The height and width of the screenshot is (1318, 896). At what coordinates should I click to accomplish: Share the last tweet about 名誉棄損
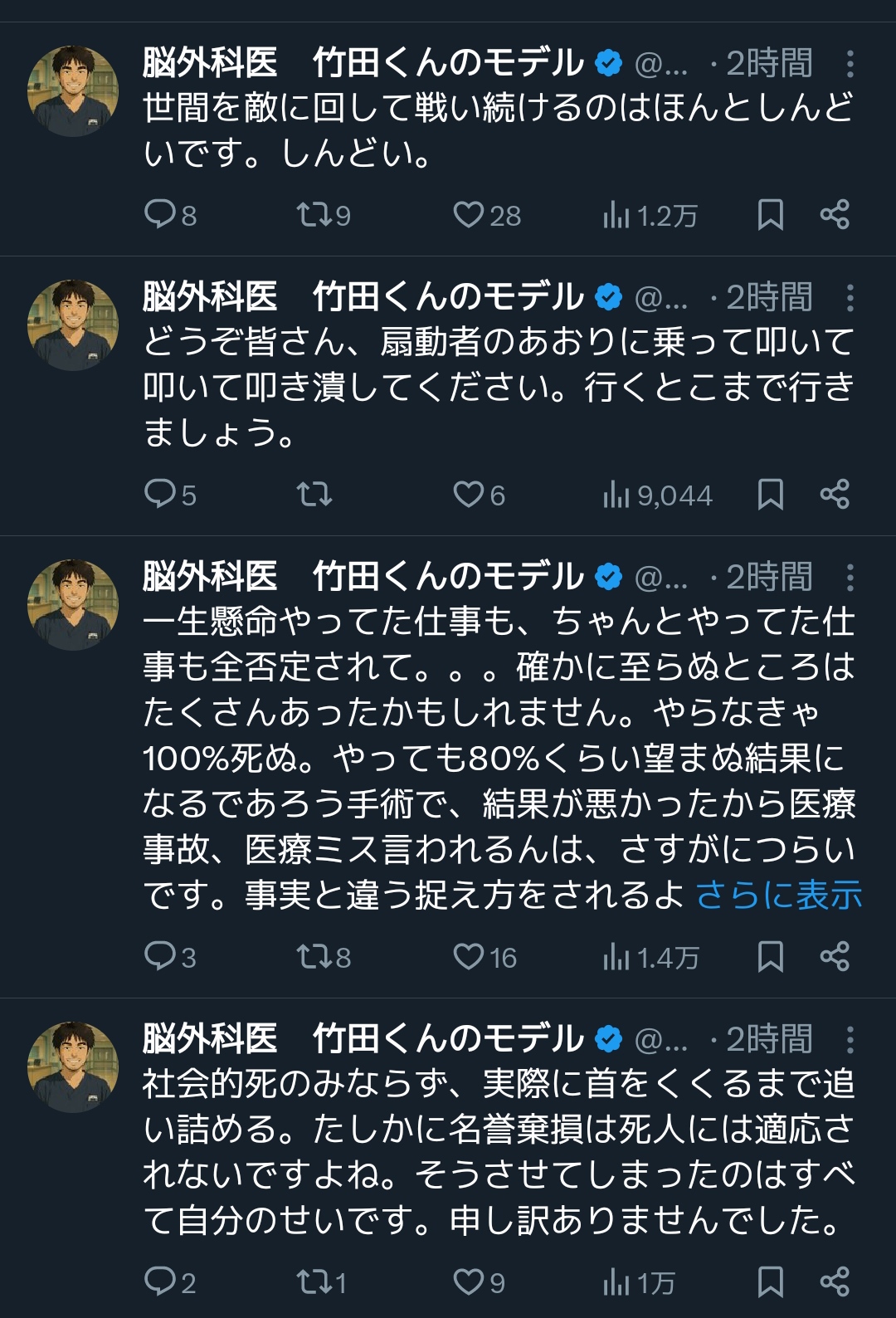(835, 1281)
